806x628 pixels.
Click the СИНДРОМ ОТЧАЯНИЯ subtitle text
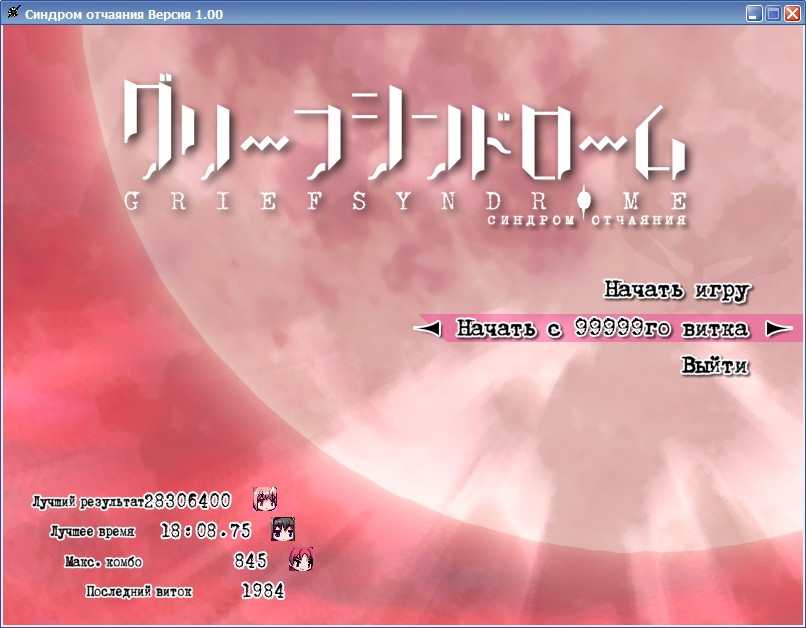(x=587, y=220)
